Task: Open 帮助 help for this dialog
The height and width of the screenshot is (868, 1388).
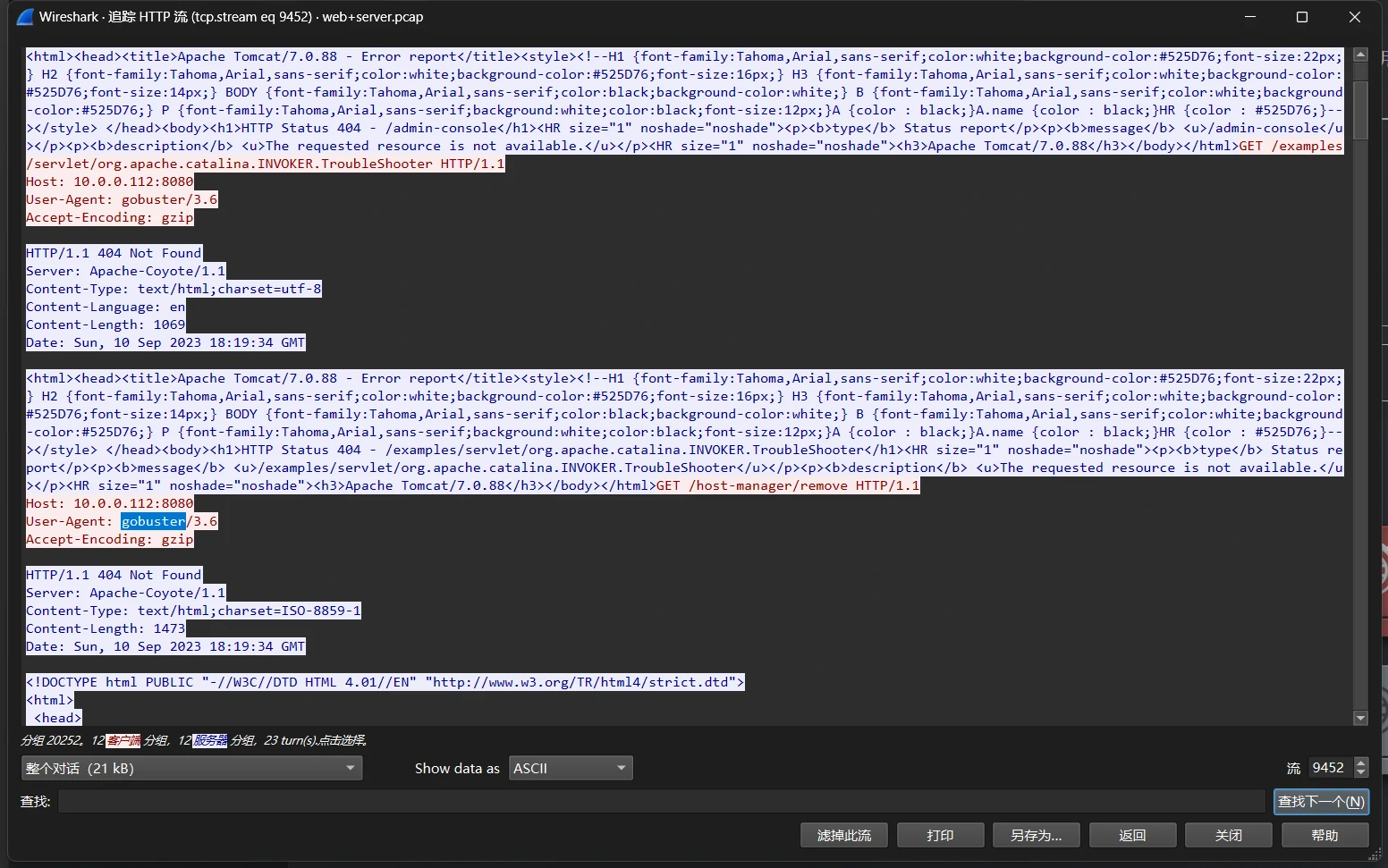Action: click(x=1325, y=835)
